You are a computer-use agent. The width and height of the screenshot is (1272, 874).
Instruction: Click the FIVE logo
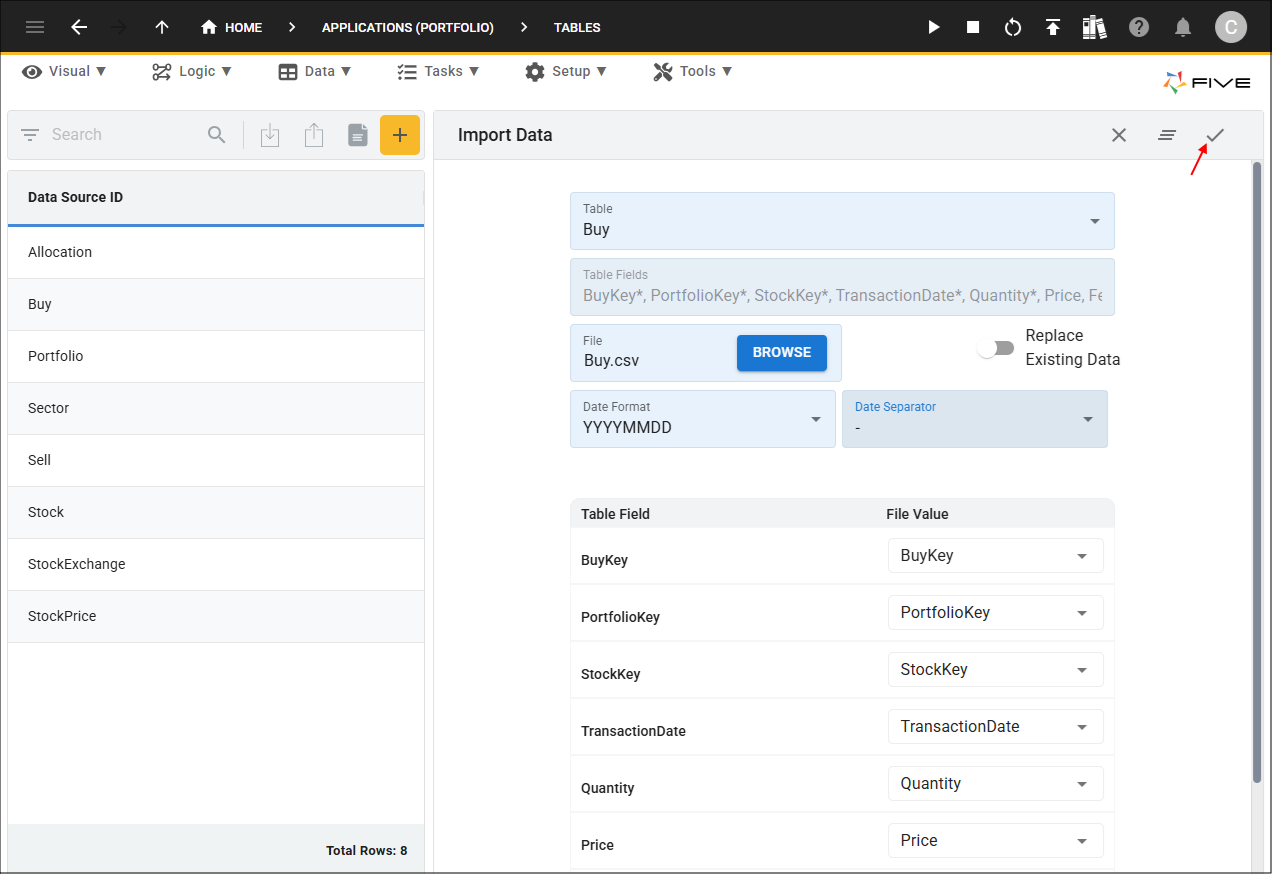point(1207,83)
